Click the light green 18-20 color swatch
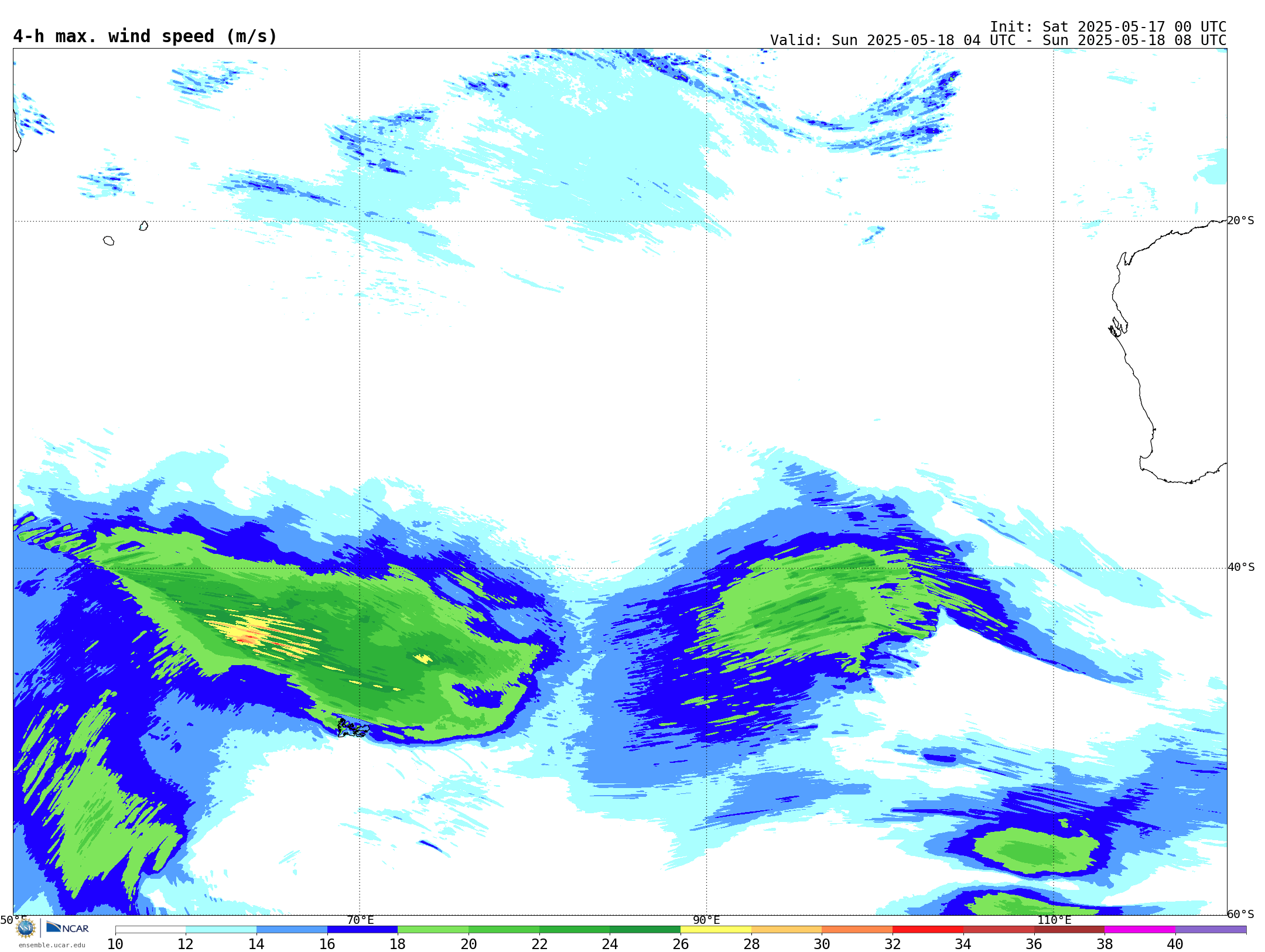Screen dimensions: 1265x952 click(433, 929)
